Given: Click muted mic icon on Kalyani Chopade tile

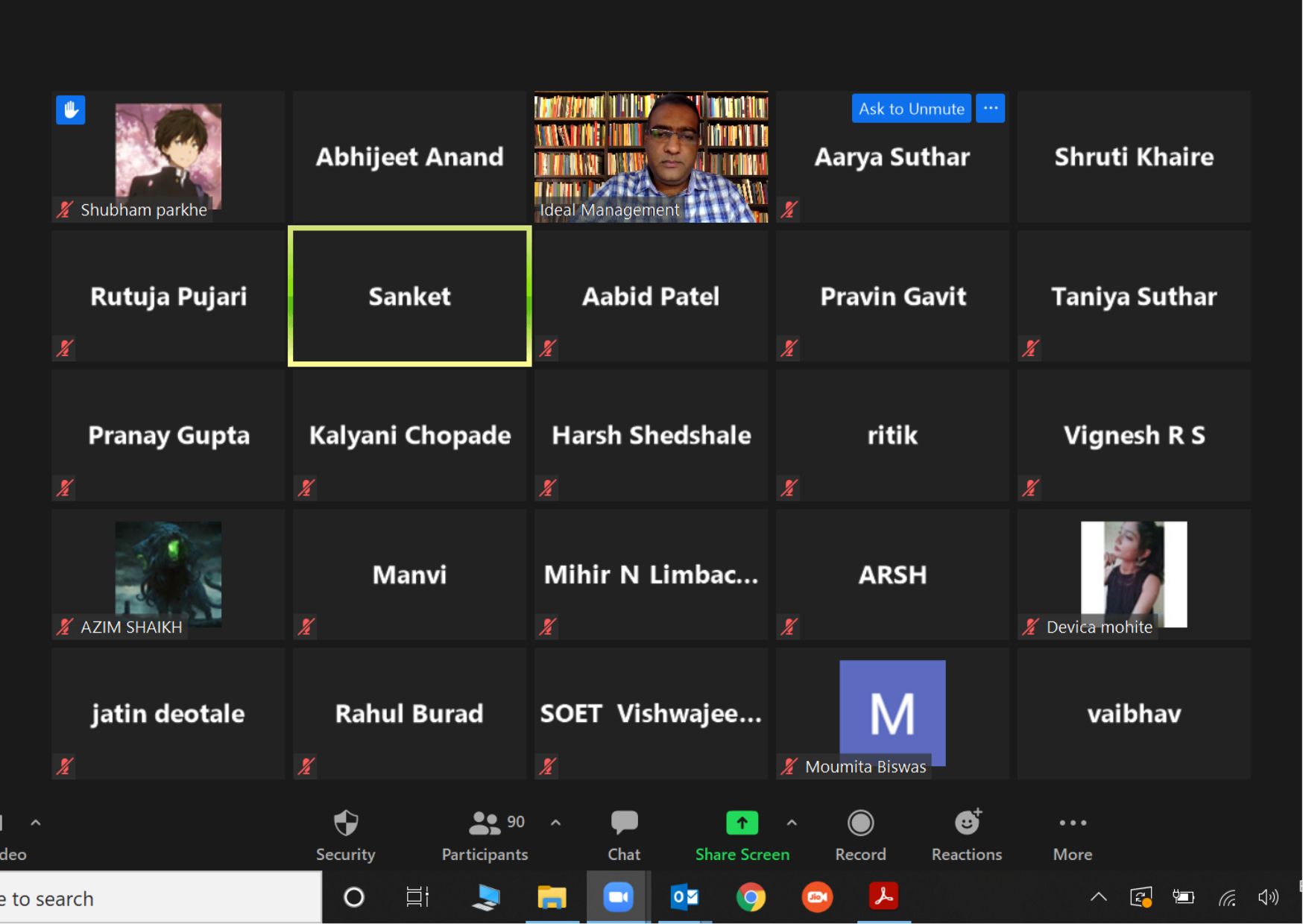Looking at the screenshot, I should click(x=306, y=488).
